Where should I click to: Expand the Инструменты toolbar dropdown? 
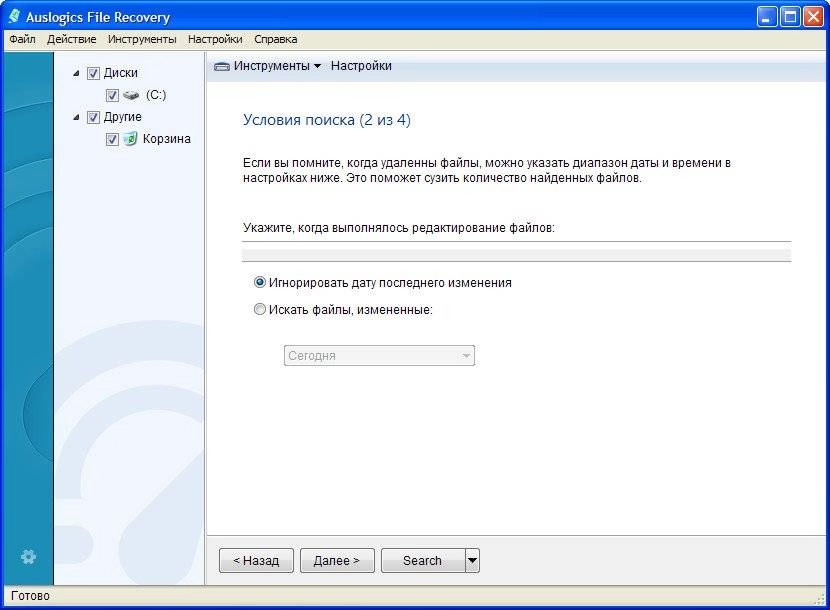[317, 66]
